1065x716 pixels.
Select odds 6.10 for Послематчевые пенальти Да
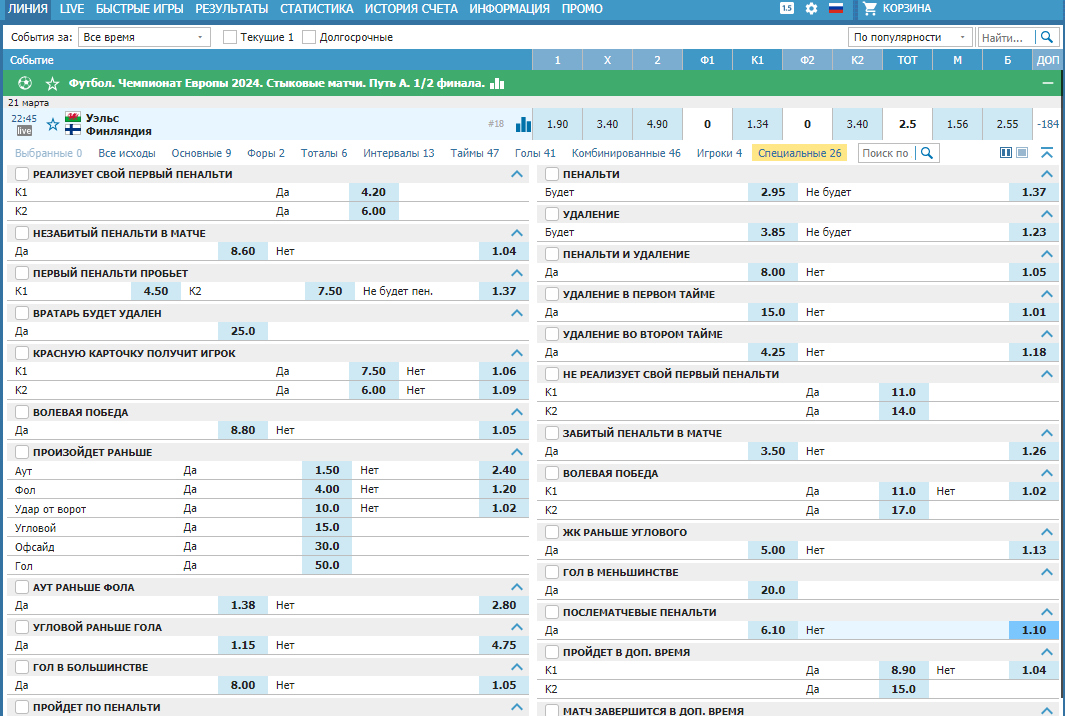[773, 630]
